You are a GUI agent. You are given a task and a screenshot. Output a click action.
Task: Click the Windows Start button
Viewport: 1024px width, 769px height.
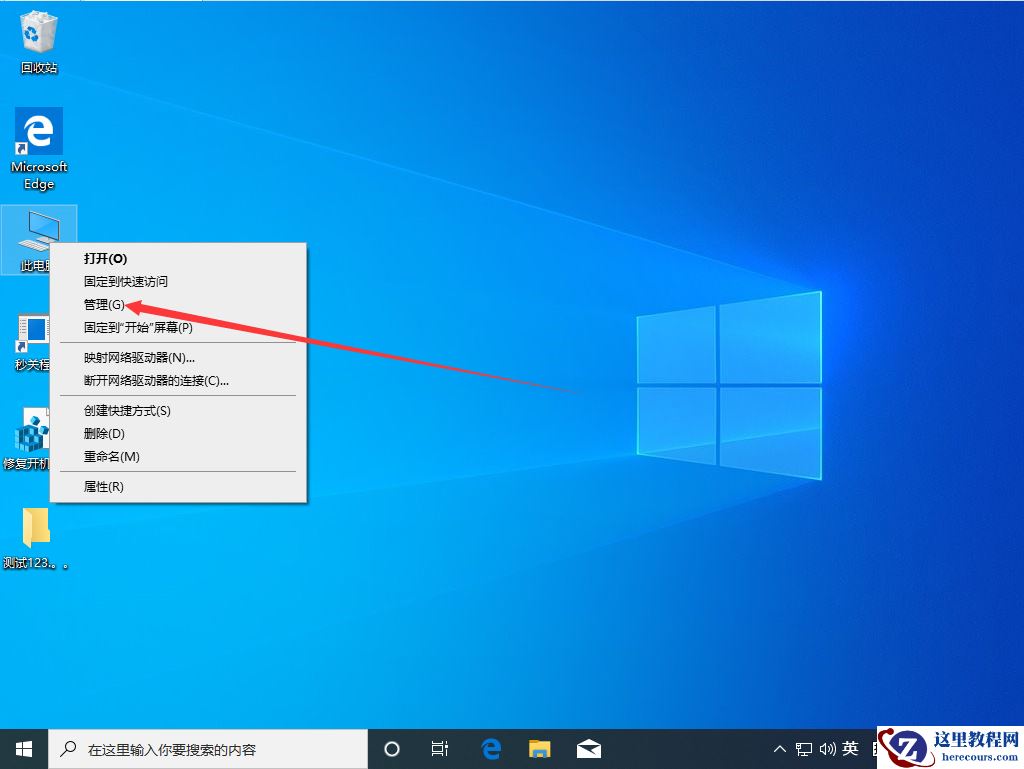[x=21, y=748]
